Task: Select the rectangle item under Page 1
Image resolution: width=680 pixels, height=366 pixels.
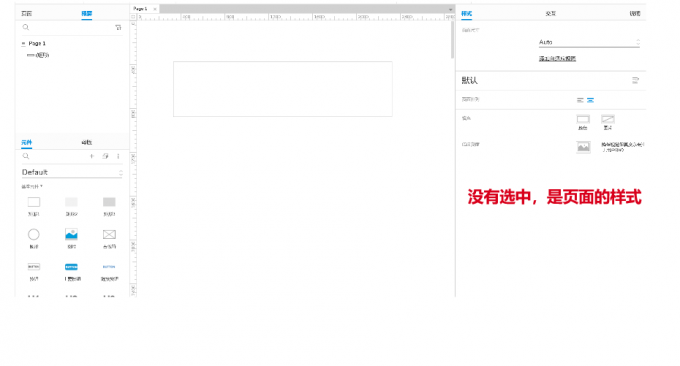Action: tap(38, 55)
